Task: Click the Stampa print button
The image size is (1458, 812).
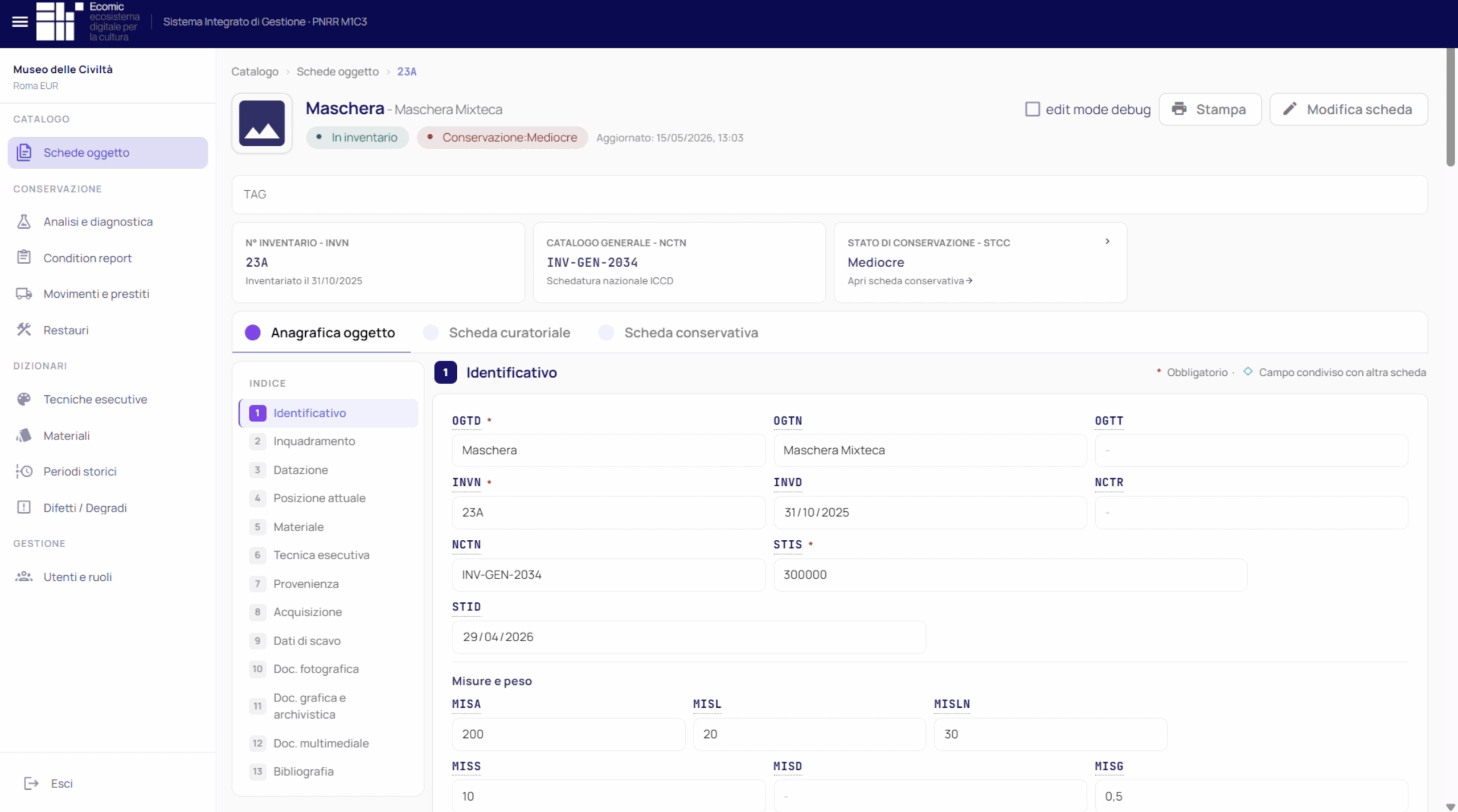Action: 1210,109
